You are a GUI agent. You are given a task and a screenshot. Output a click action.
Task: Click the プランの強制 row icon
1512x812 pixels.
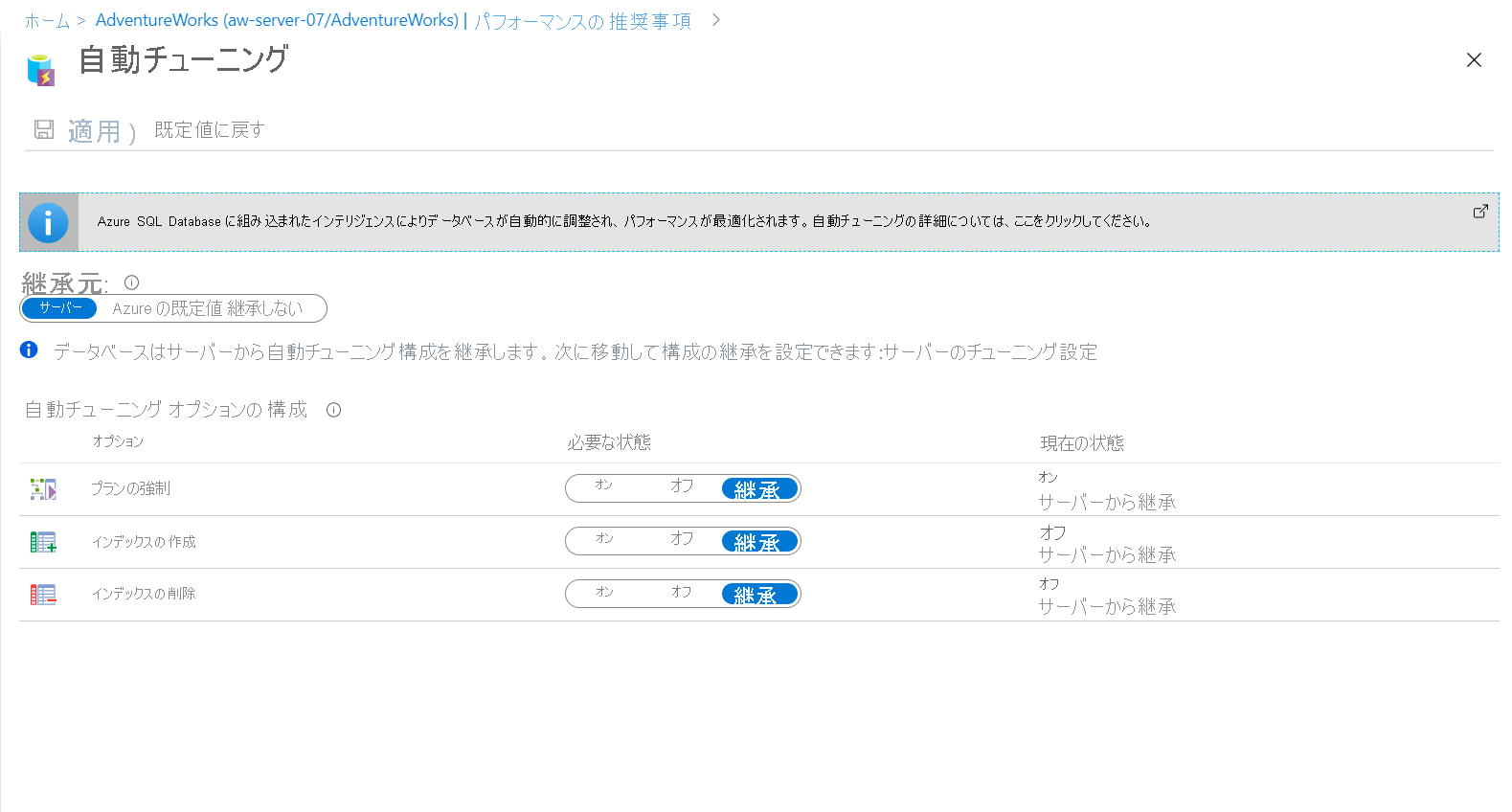click(x=43, y=489)
